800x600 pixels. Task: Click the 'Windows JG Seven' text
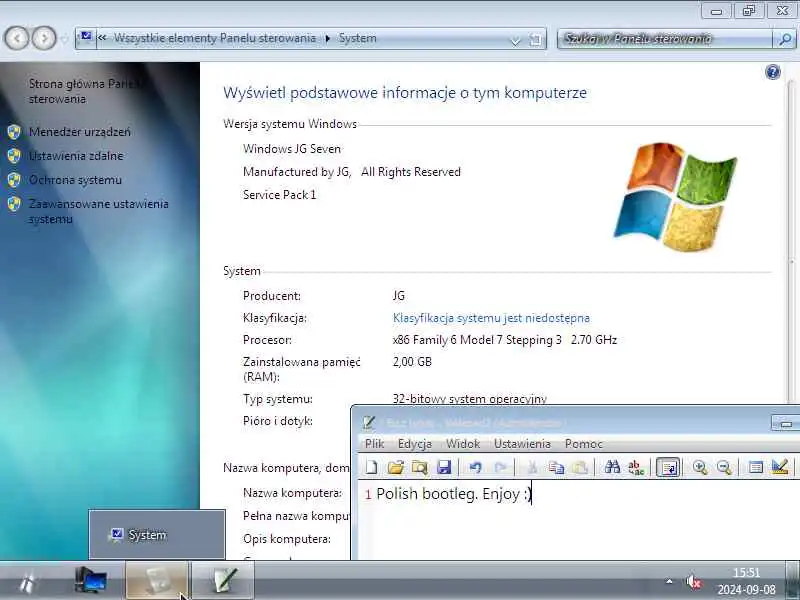click(x=292, y=149)
